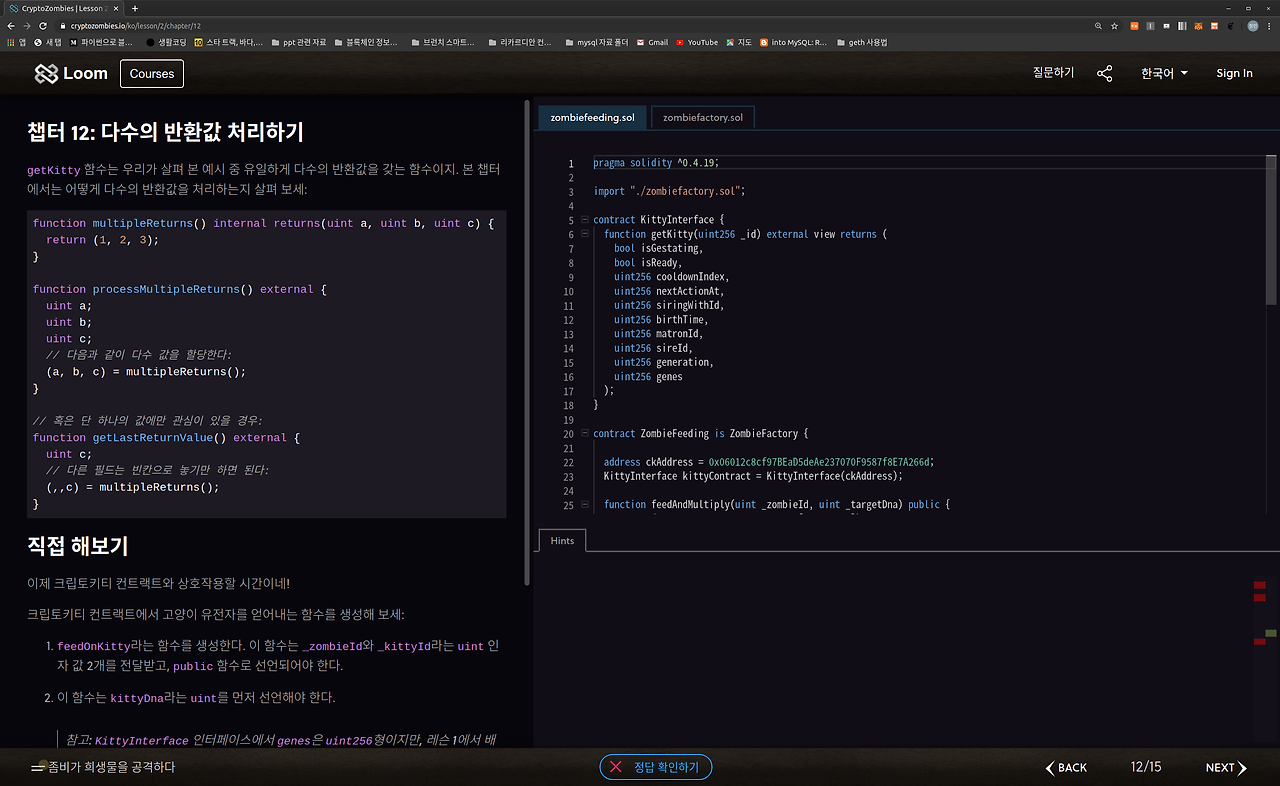Bookmark this page with the star icon
Screen dimensions: 1280x786
tap(1114, 25)
